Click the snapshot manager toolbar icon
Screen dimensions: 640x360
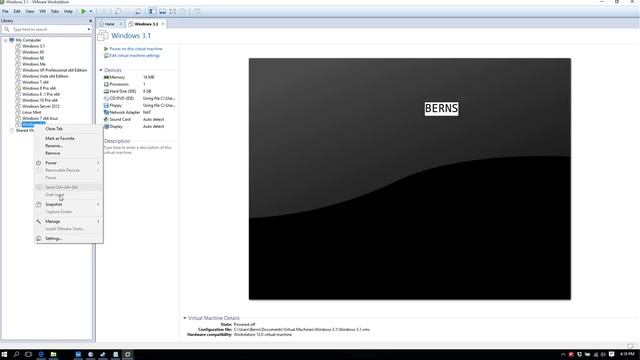(138, 11)
